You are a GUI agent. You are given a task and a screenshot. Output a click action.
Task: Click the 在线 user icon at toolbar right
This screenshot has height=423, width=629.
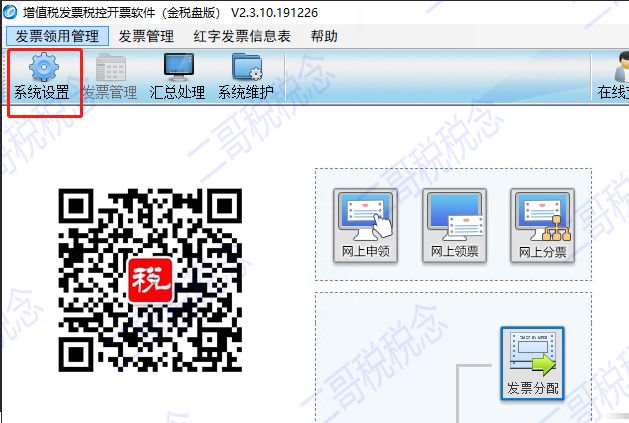tap(613, 68)
